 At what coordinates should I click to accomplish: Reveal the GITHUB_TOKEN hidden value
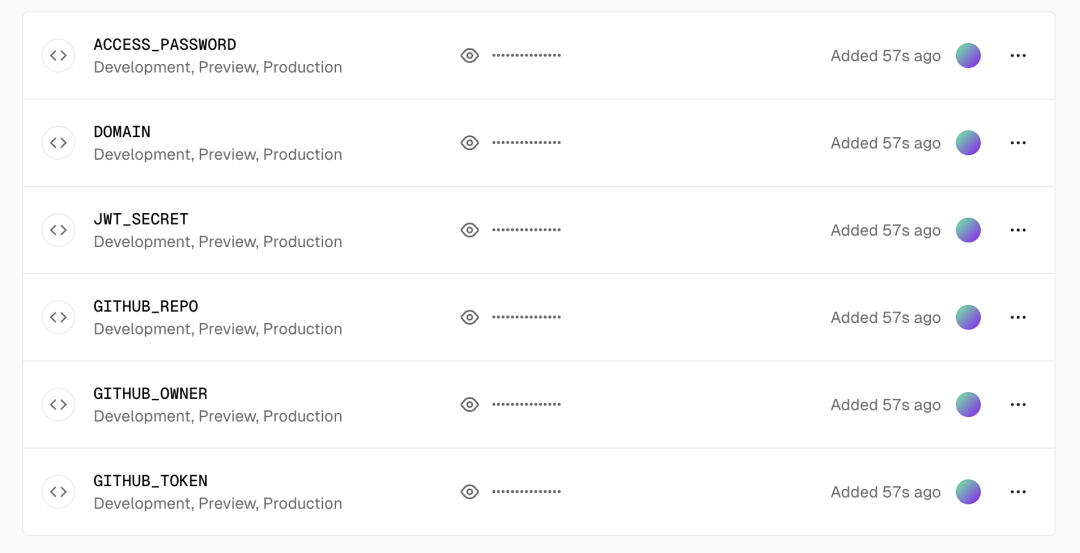470,492
